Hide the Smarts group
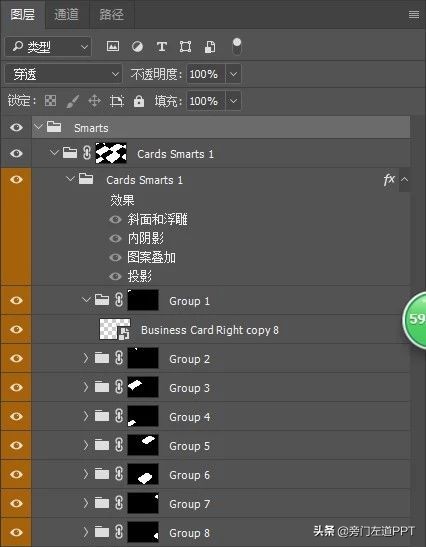 tap(16, 128)
